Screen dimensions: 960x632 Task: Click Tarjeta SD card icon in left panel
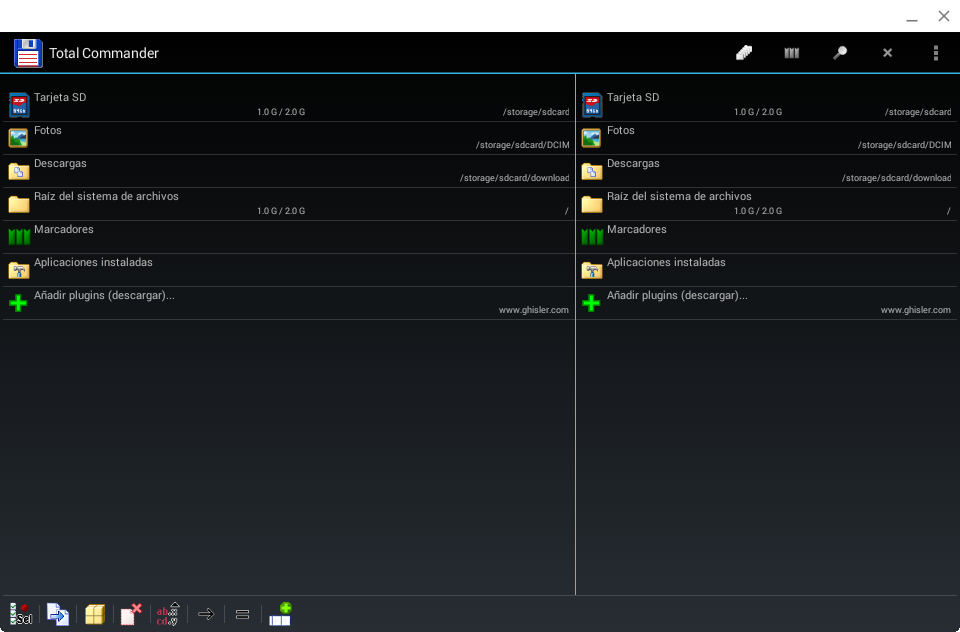tap(19, 105)
